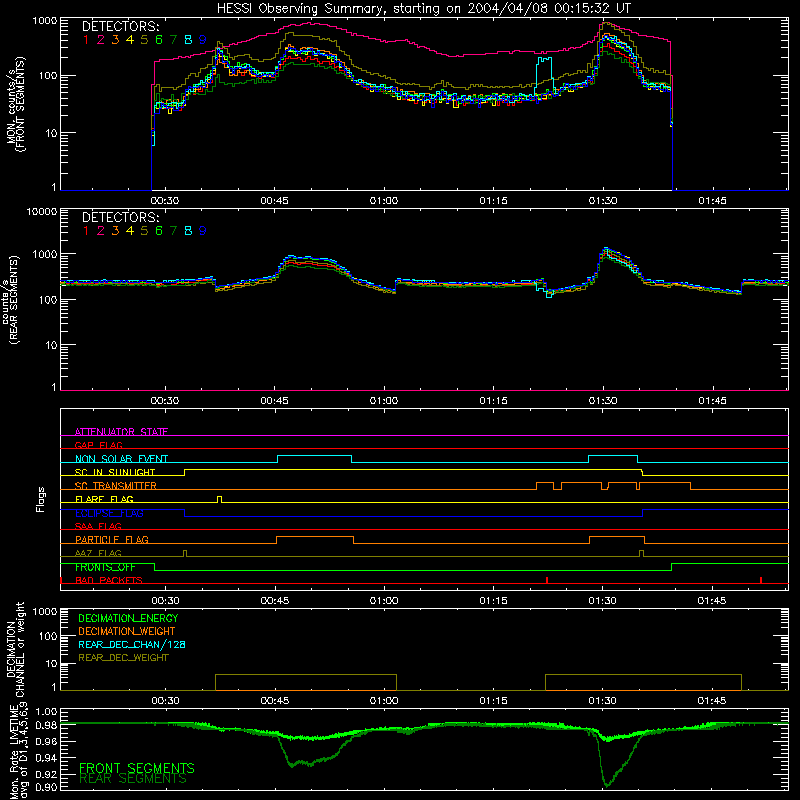Click the 'FRONTS_OFF' flag label
Screen dimensions: 800x800
tap(105, 567)
